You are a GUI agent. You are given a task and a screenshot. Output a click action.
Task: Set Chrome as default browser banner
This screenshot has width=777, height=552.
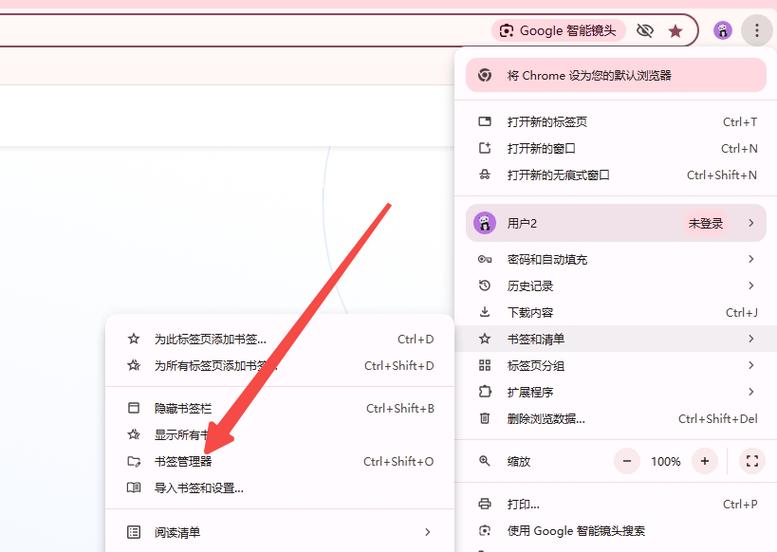pos(616,75)
